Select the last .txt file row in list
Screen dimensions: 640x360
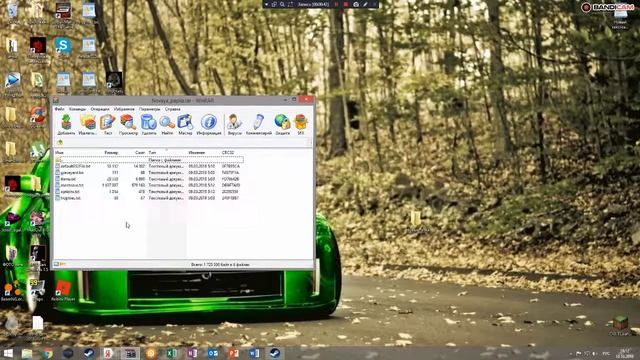click(149, 198)
